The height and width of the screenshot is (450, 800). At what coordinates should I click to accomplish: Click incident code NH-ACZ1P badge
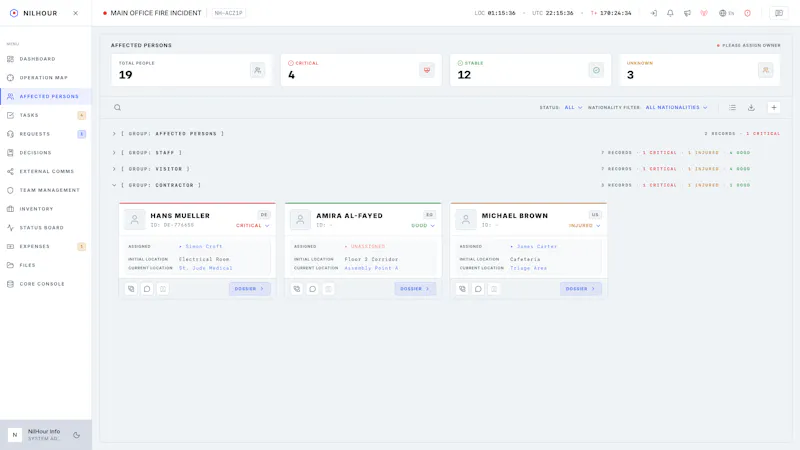coord(229,13)
